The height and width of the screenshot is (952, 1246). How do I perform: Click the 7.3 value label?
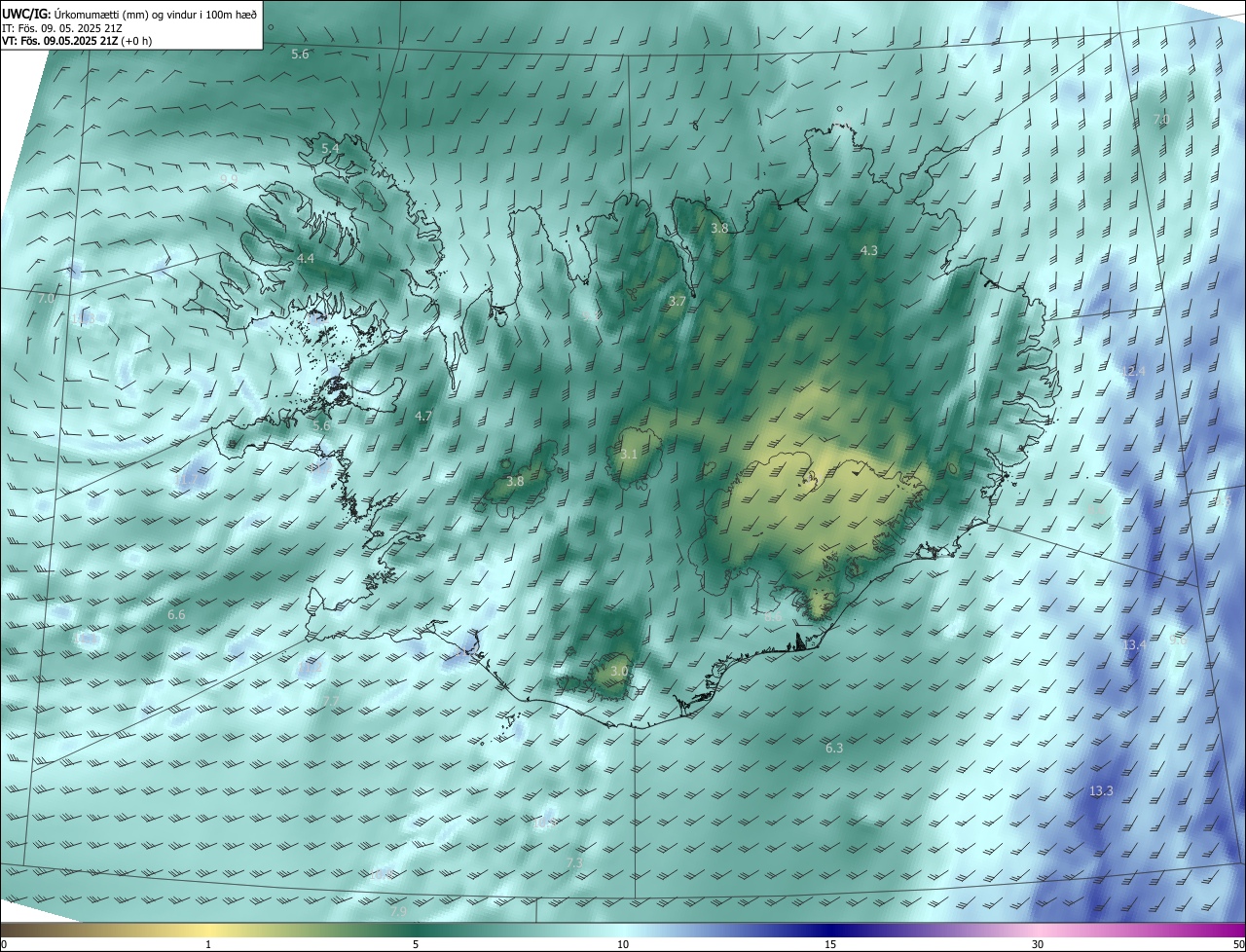pyautogui.click(x=574, y=863)
